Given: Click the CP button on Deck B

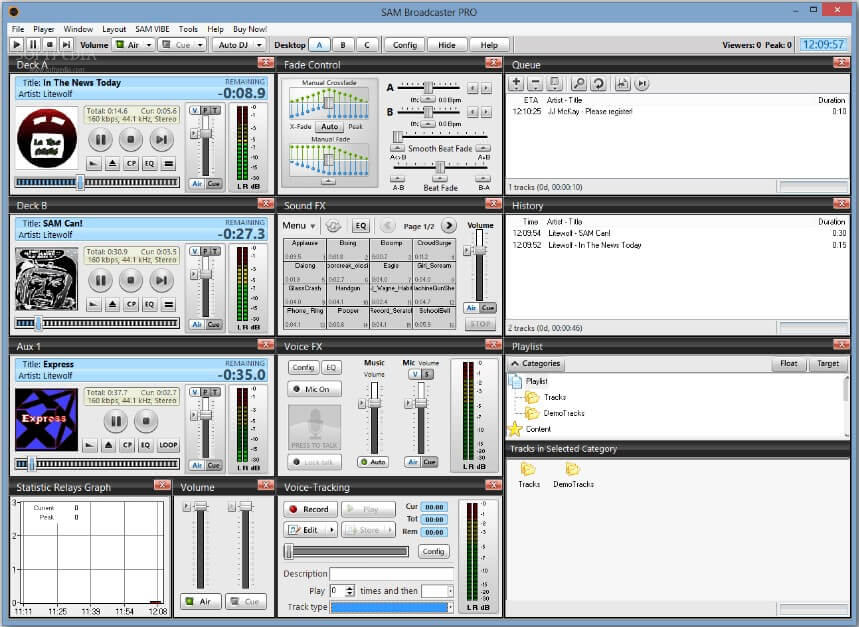Looking at the screenshot, I should pyautogui.click(x=131, y=304).
